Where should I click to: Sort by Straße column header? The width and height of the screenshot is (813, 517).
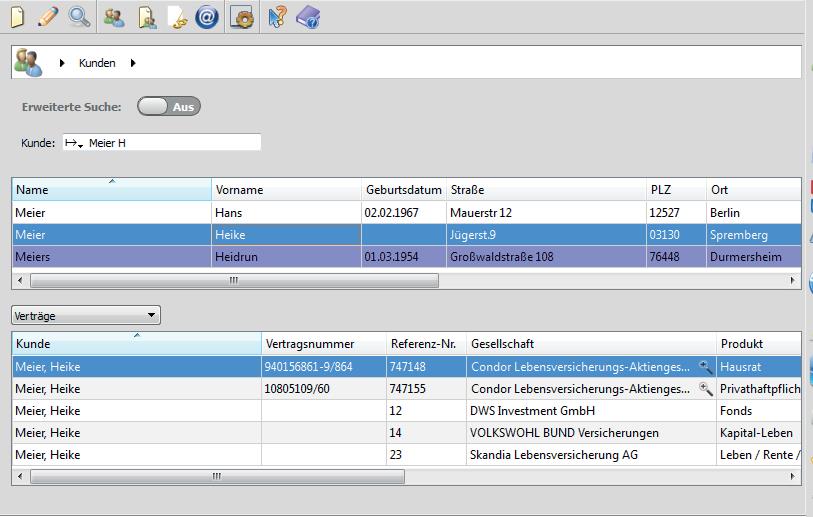[x=546, y=189]
